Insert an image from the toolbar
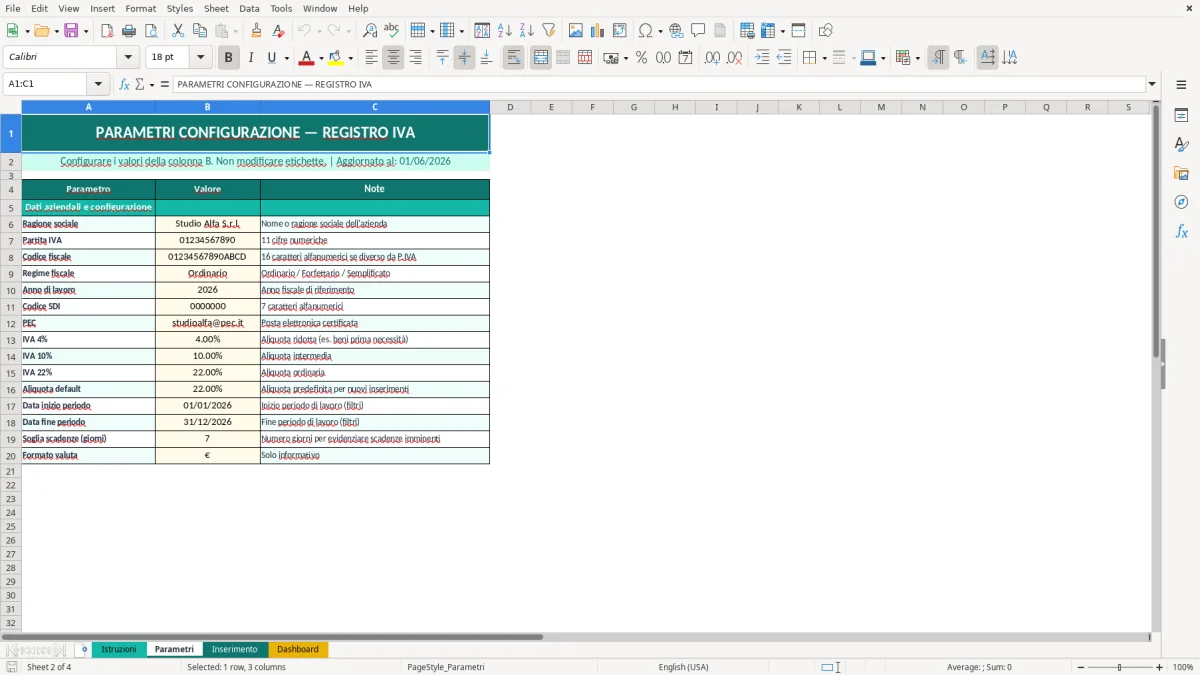The image size is (1200, 675). click(576, 31)
